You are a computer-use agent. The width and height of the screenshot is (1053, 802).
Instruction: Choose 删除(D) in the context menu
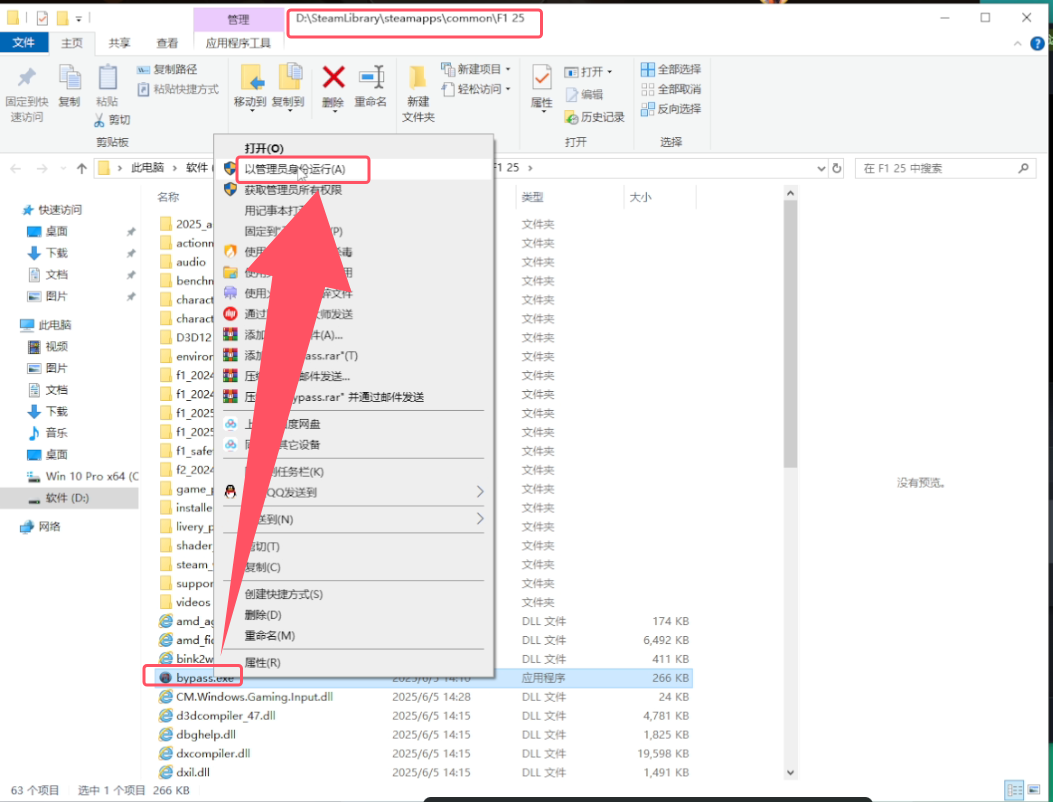pyautogui.click(x=263, y=615)
